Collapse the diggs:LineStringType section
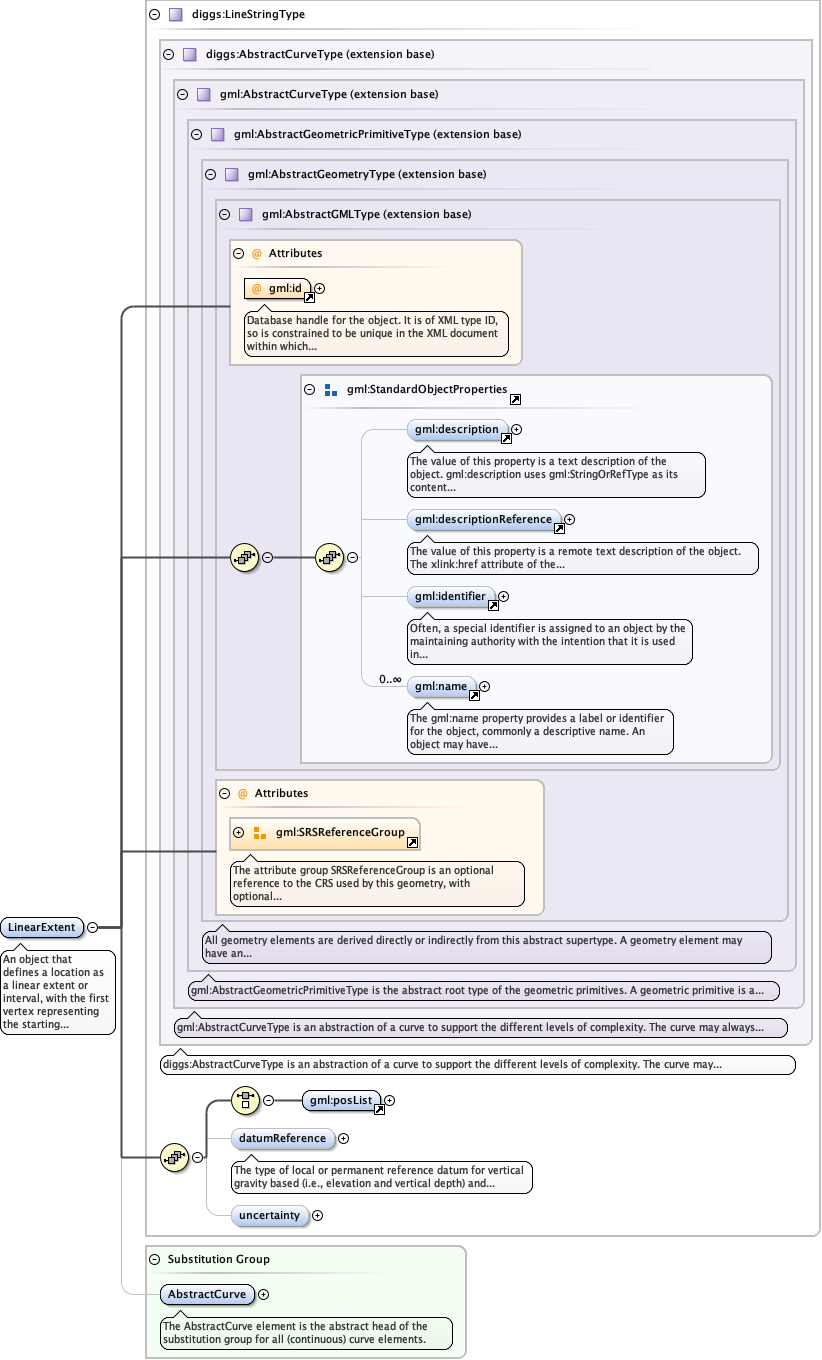This screenshot has width=822, height=1360. 154,15
